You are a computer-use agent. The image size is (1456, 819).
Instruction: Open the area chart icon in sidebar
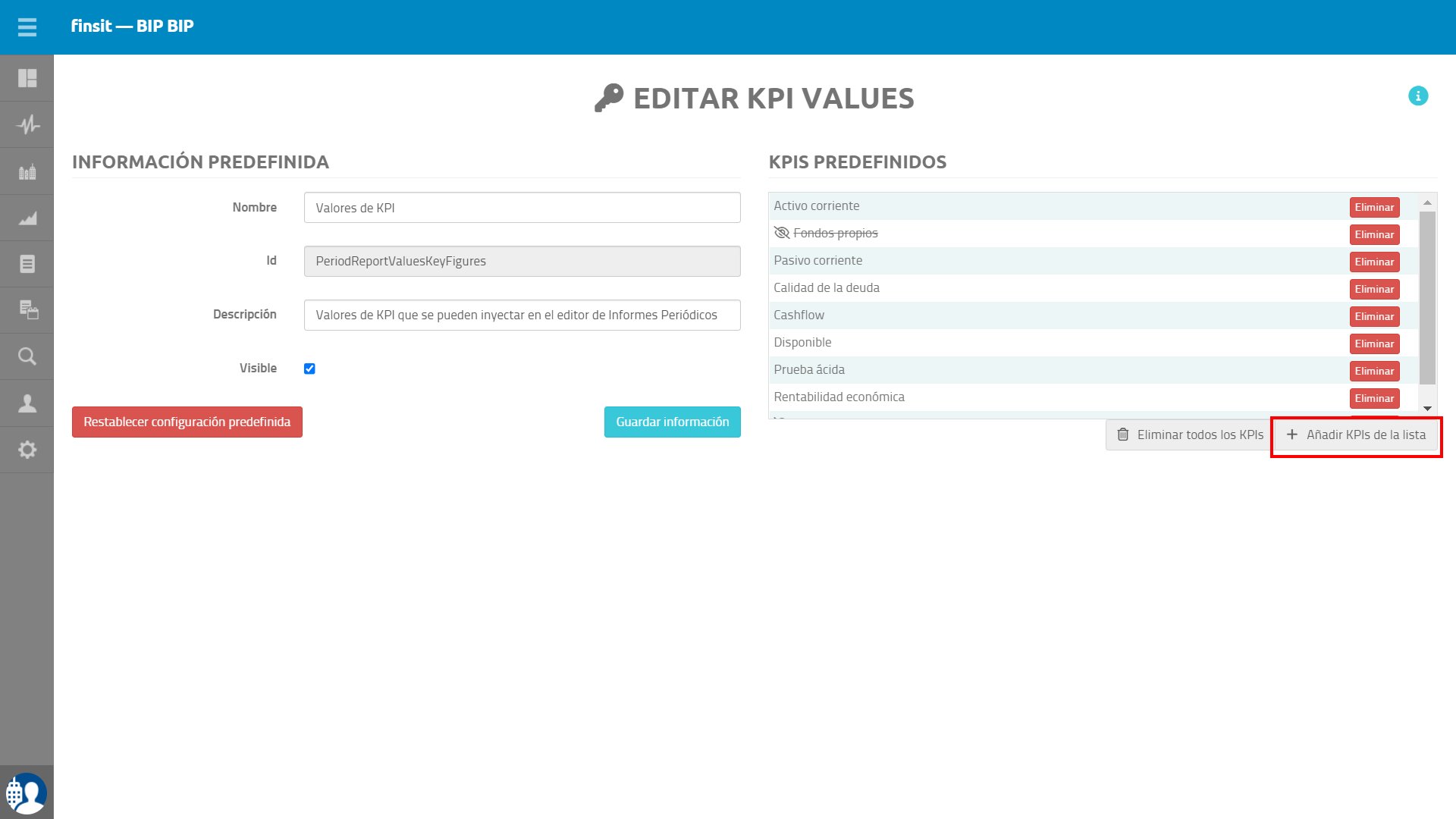[x=27, y=218]
